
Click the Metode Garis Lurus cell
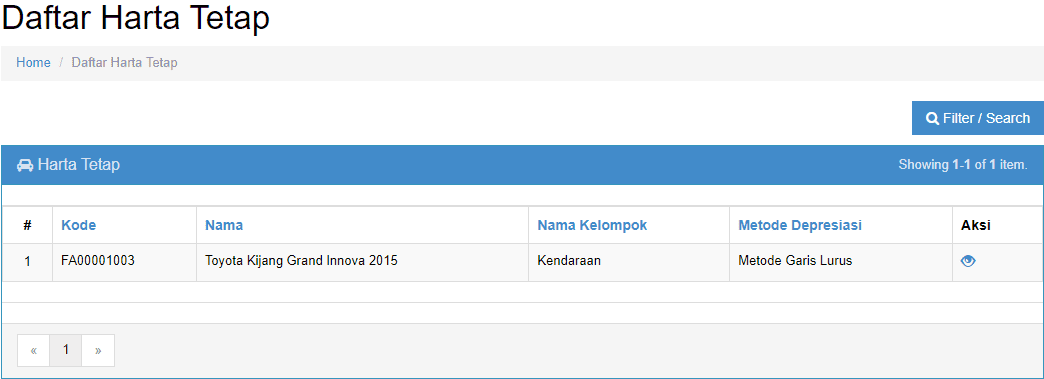841,261
